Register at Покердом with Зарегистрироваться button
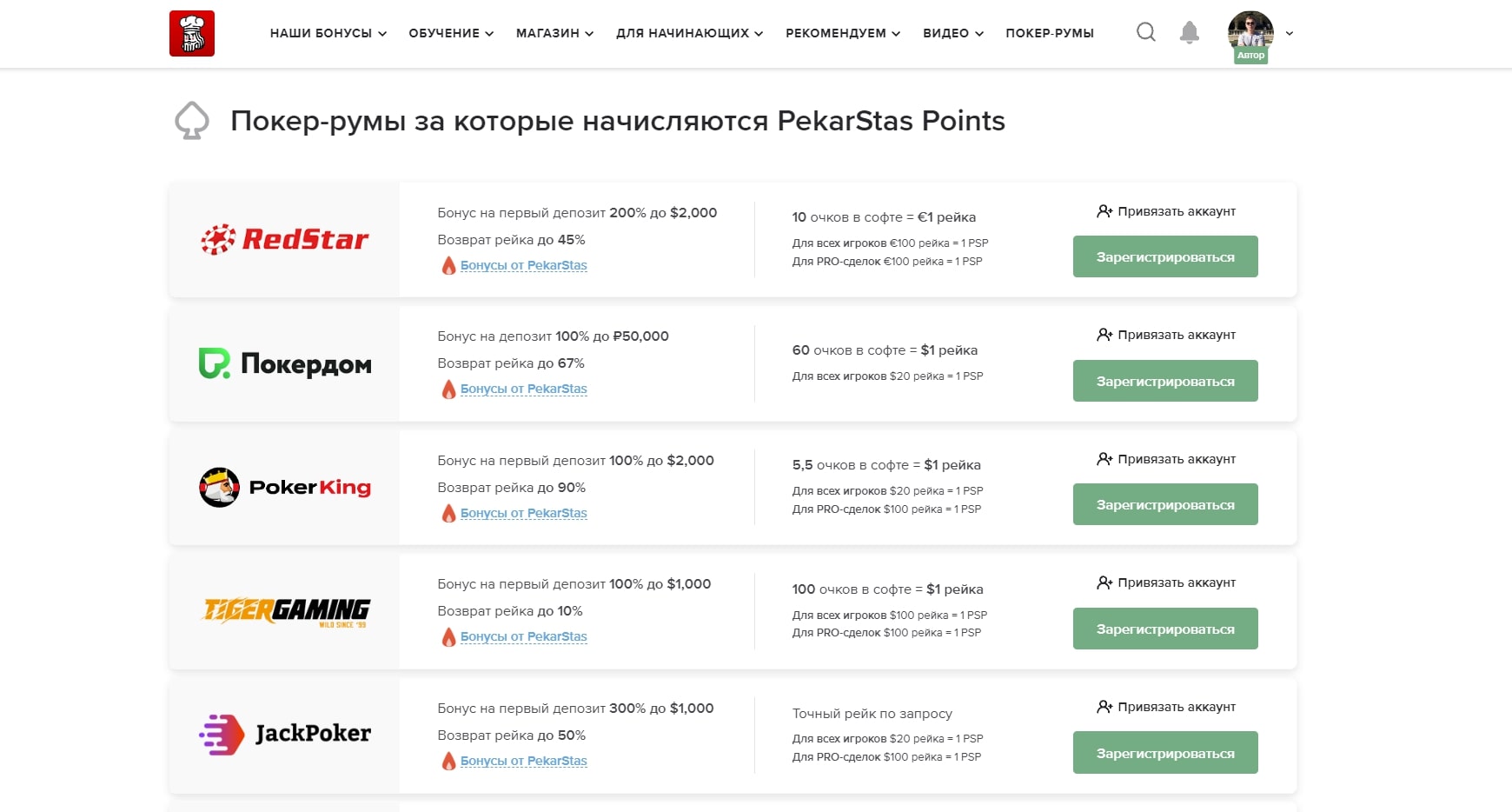This screenshot has width=1512, height=812. click(1165, 381)
